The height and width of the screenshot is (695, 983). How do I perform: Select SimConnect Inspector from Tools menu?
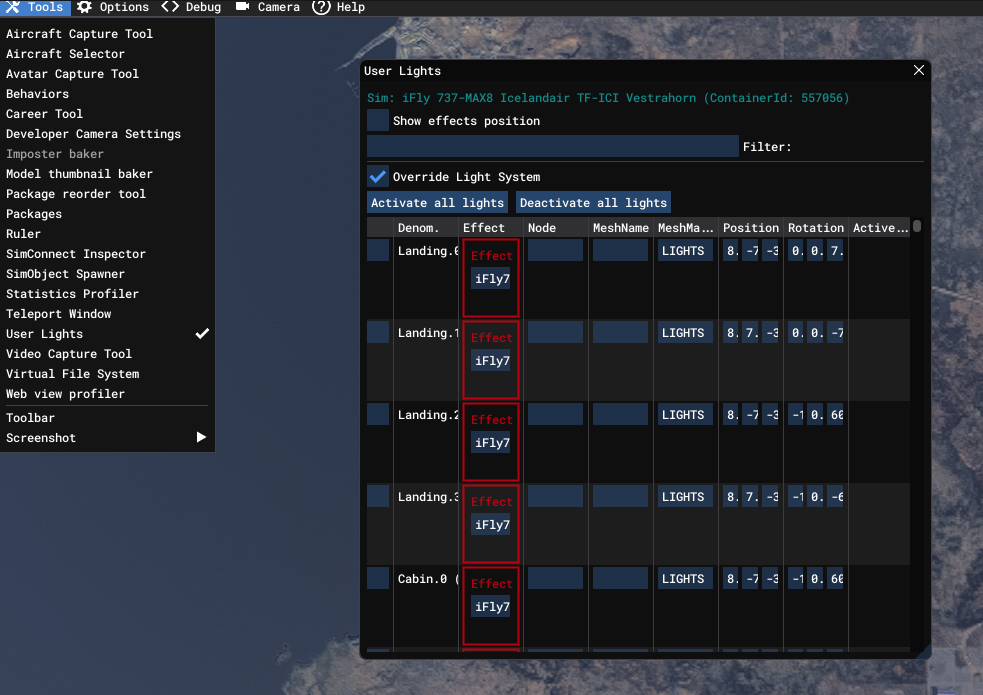pyautogui.click(x=76, y=254)
